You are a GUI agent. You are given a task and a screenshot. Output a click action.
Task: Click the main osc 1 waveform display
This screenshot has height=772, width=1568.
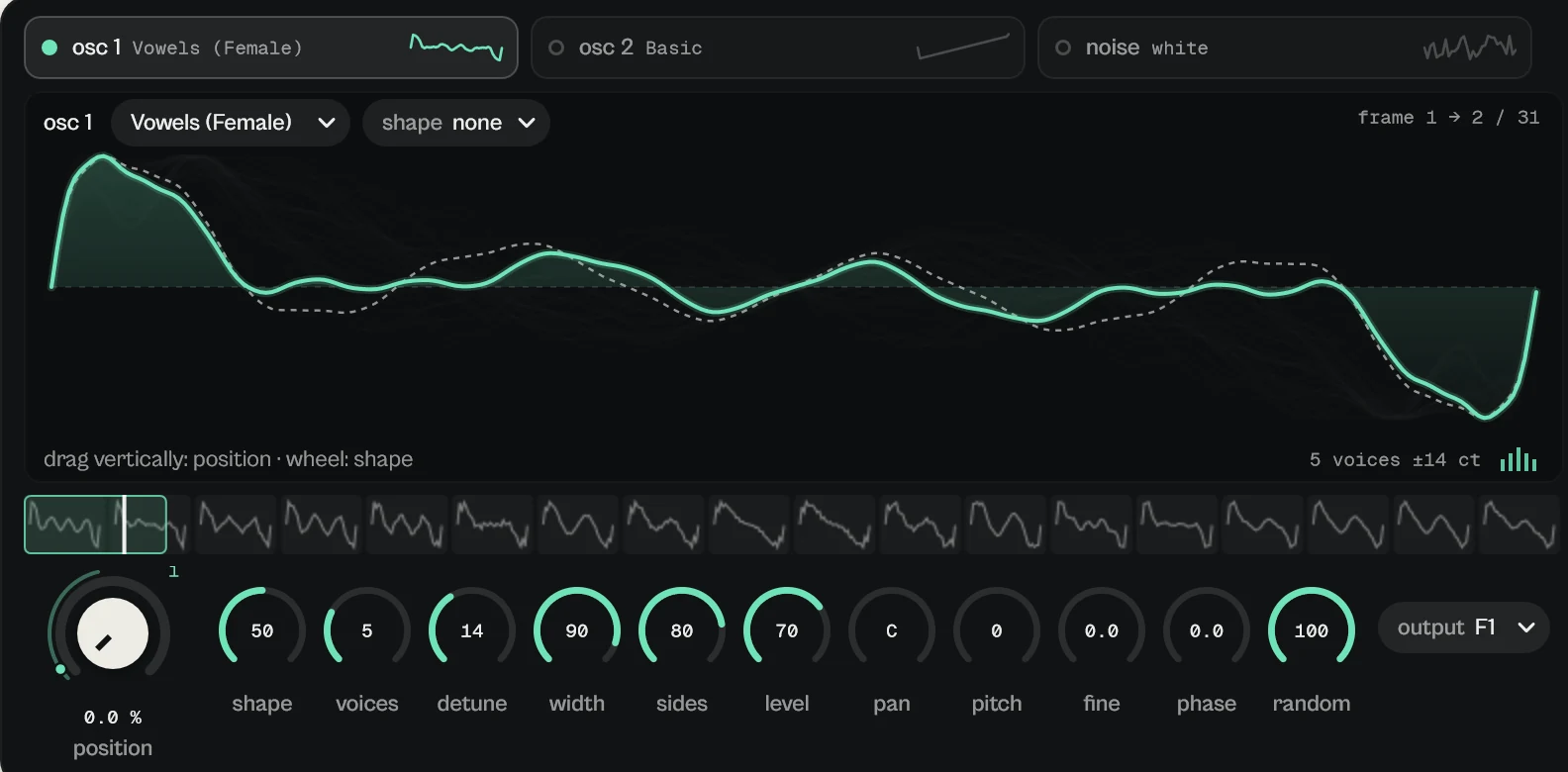tap(794, 287)
